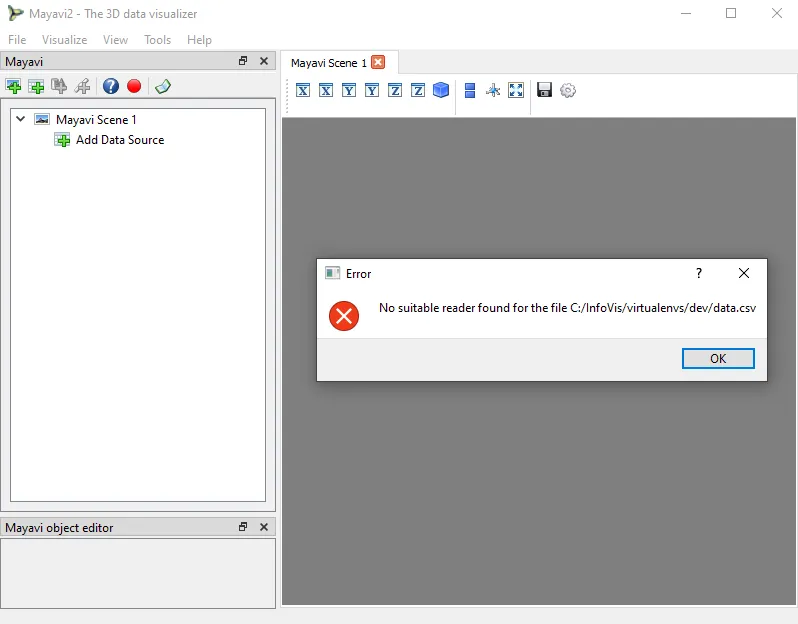
Task: Maximize the Mayavi2 window
Action: pyautogui.click(x=731, y=13)
